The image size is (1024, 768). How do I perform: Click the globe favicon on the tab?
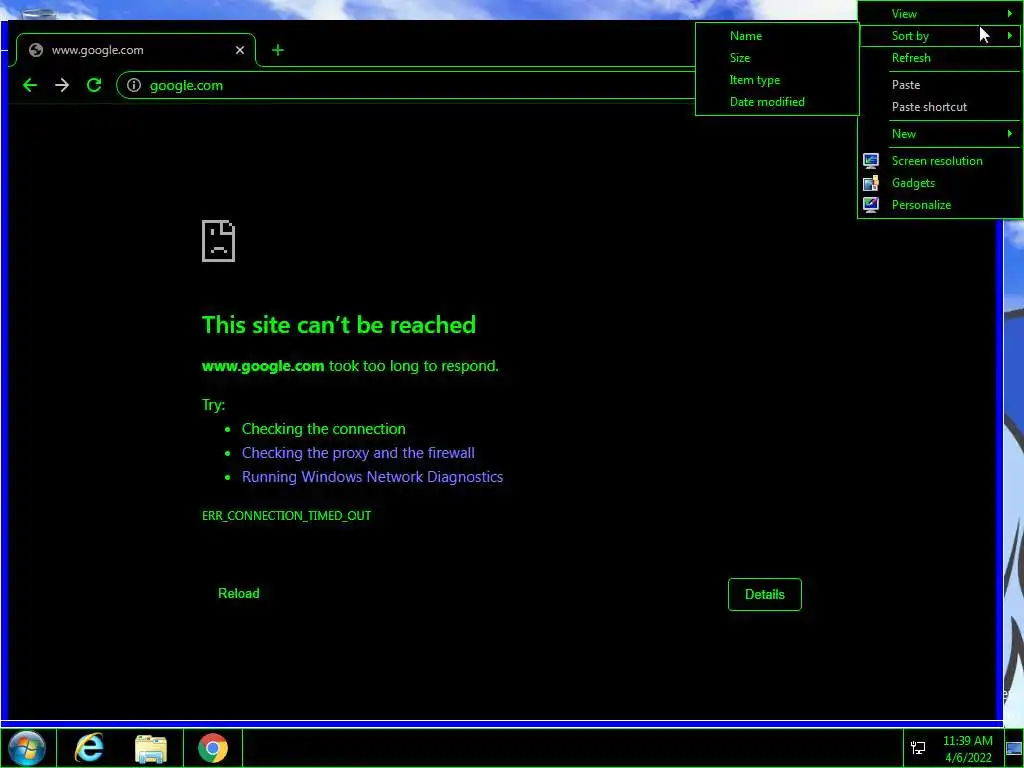click(x=36, y=50)
